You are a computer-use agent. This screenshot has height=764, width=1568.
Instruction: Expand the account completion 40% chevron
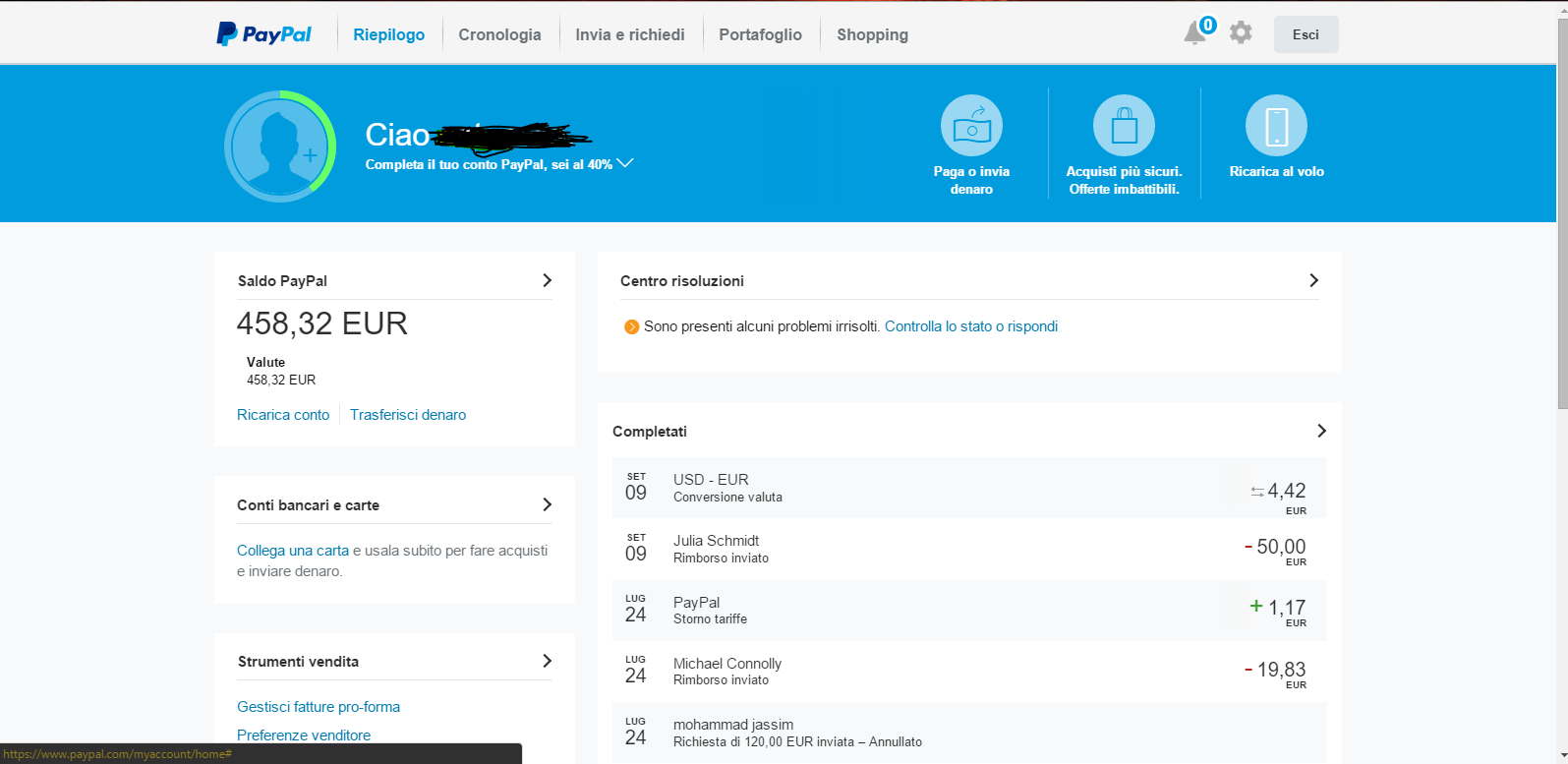[x=624, y=163]
